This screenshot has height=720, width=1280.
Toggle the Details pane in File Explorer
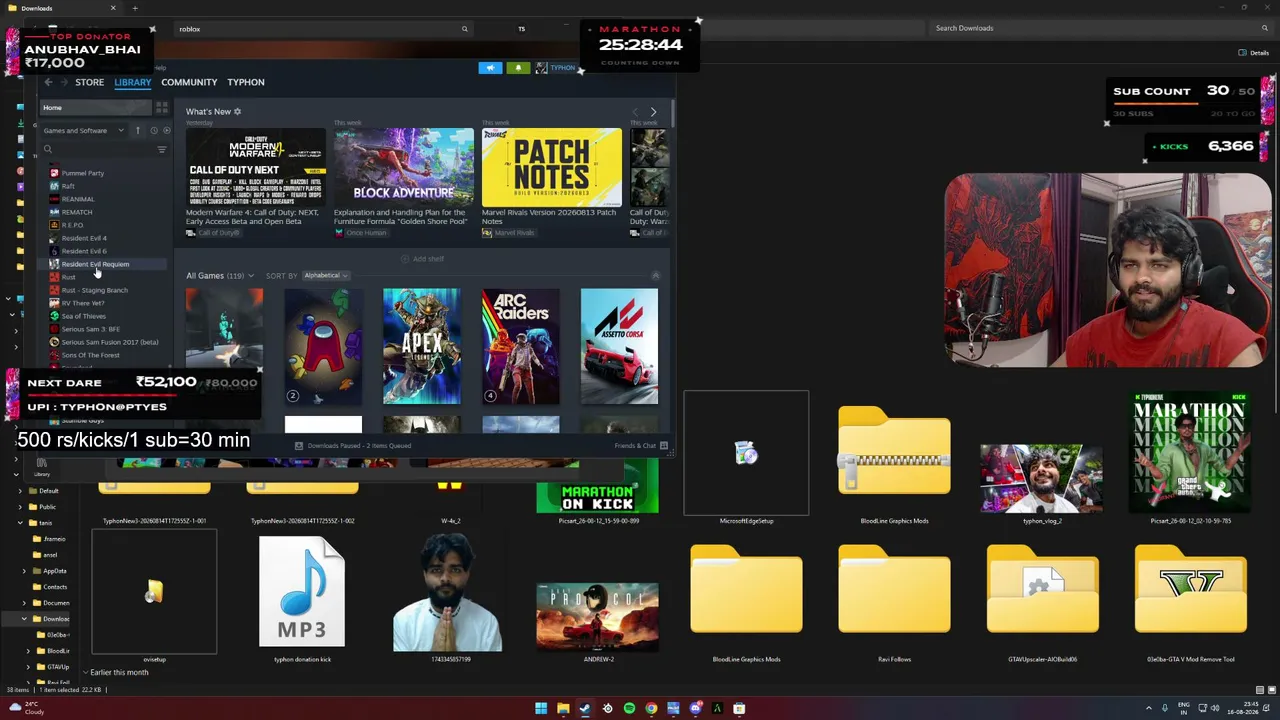coord(1254,53)
